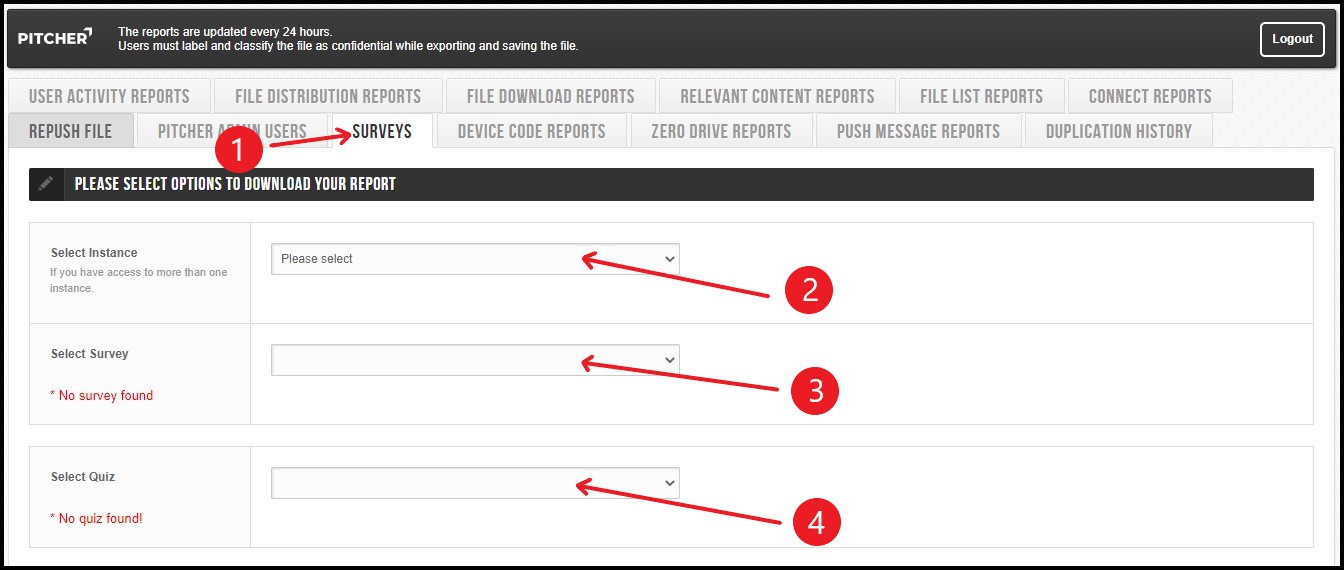The width and height of the screenshot is (1344, 570).
Task: Open the User Activity Reports tab
Action: (x=109, y=96)
